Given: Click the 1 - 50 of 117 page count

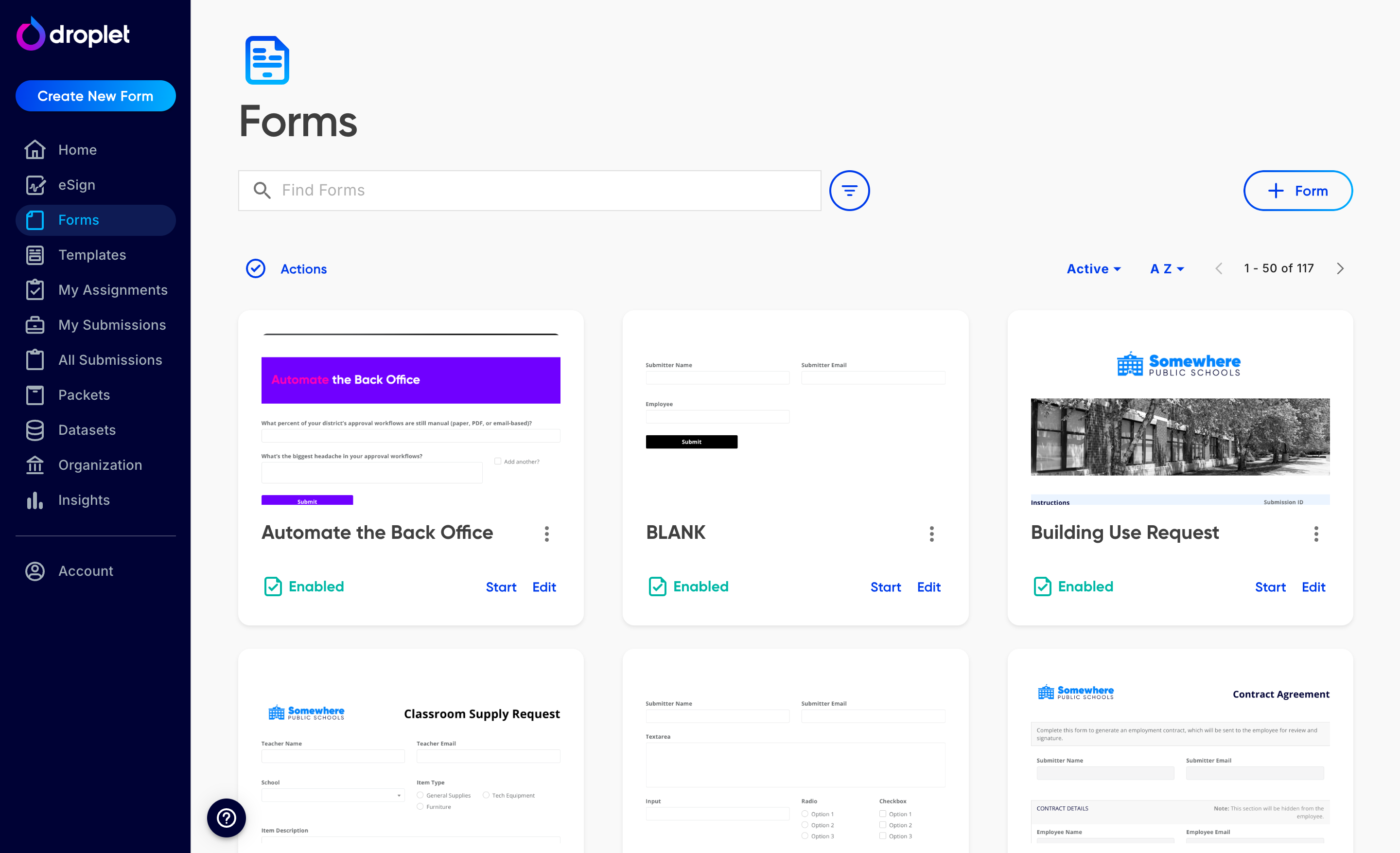Looking at the screenshot, I should 1279,268.
